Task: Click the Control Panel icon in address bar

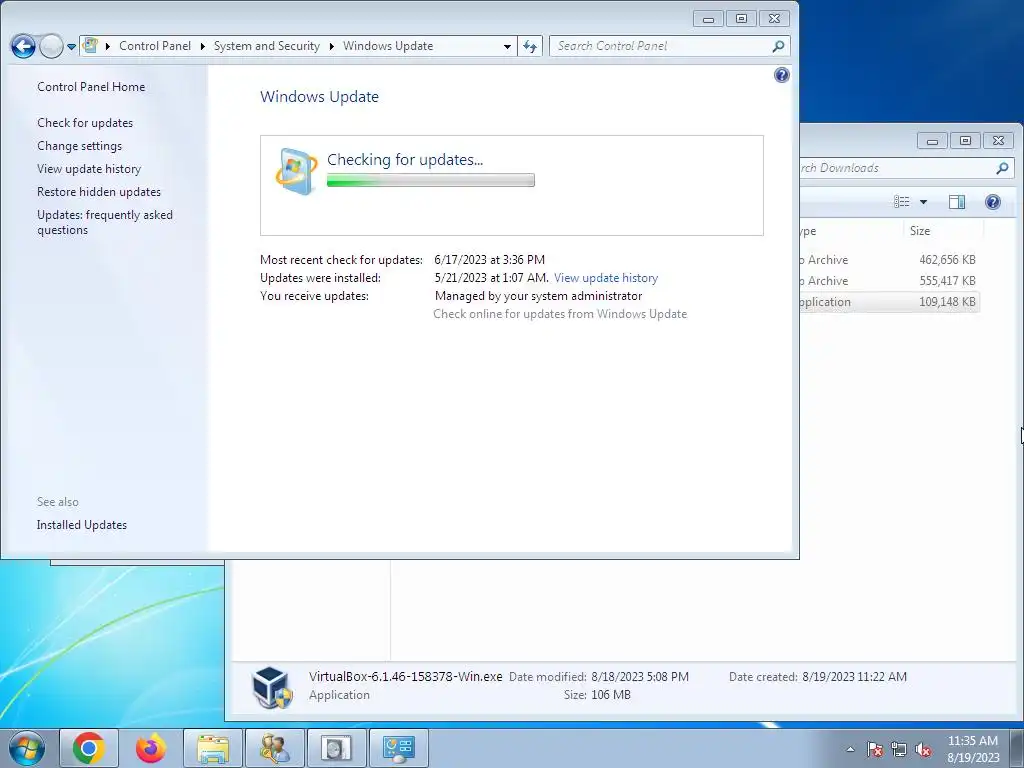Action: pos(90,46)
